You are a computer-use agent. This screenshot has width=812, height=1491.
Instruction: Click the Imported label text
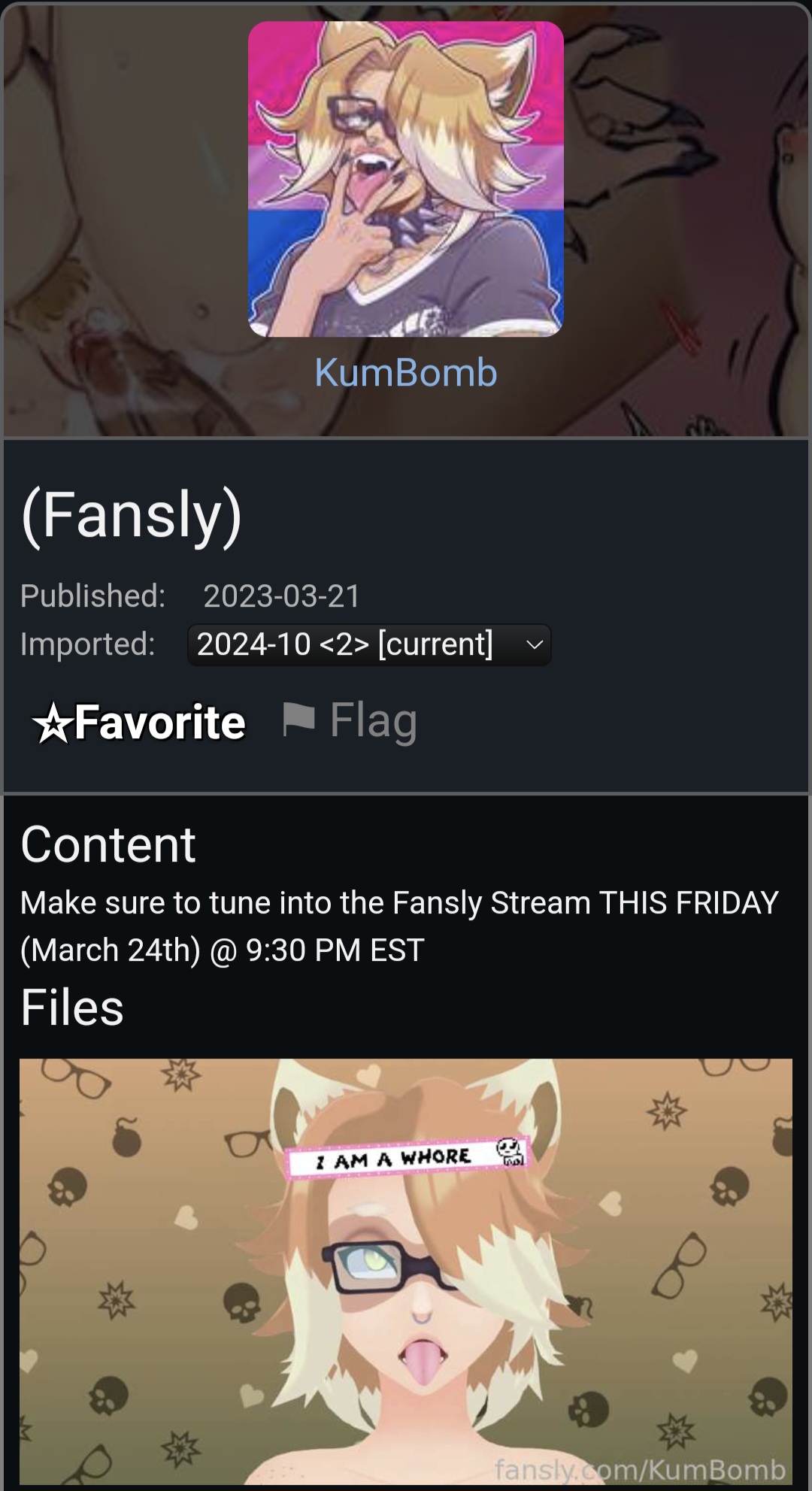[88, 644]
